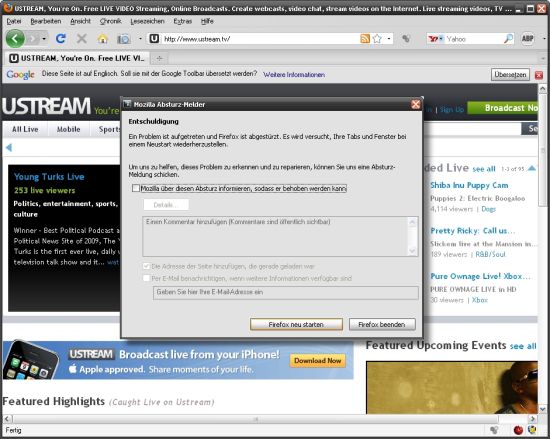
Task: Open 'Pure Ownage Live! Xbox...' link
Action: (x=480, y=276)
